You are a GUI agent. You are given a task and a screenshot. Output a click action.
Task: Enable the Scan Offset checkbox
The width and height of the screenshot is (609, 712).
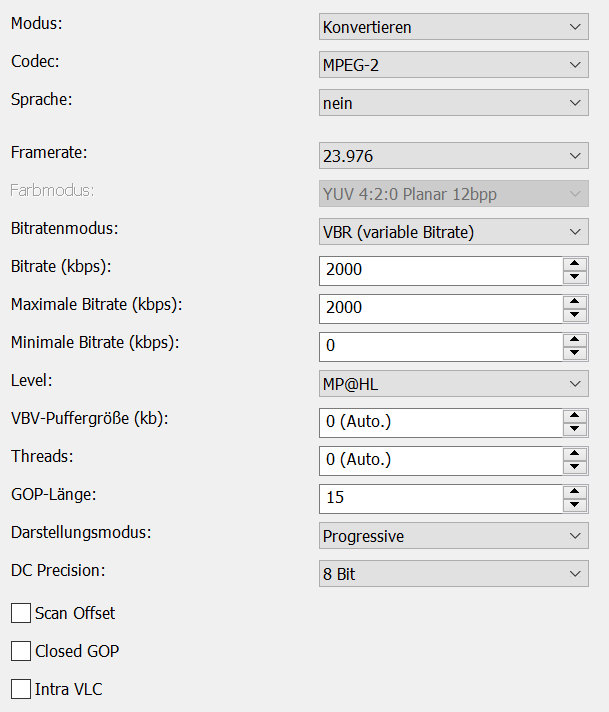(x=21, y=613)
